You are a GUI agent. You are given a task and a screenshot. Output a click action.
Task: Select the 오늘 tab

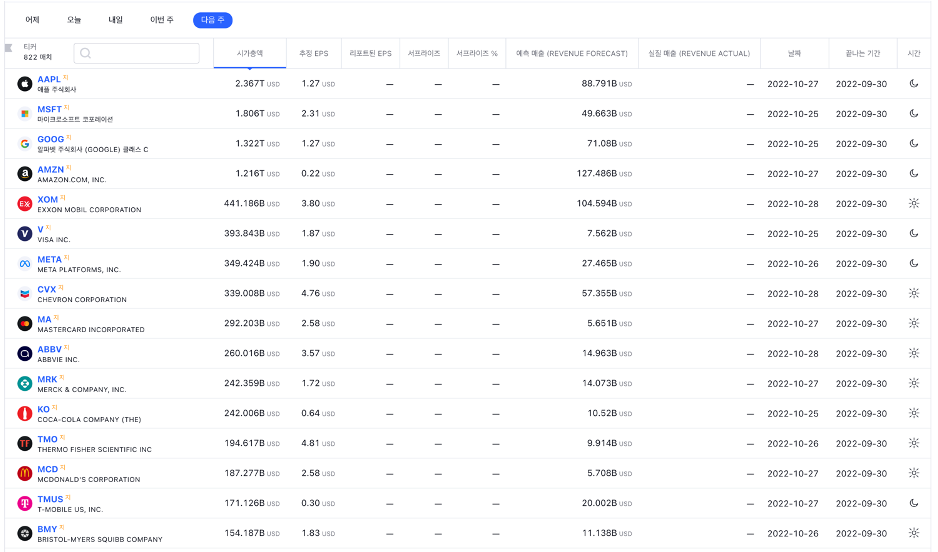[74, 20]
